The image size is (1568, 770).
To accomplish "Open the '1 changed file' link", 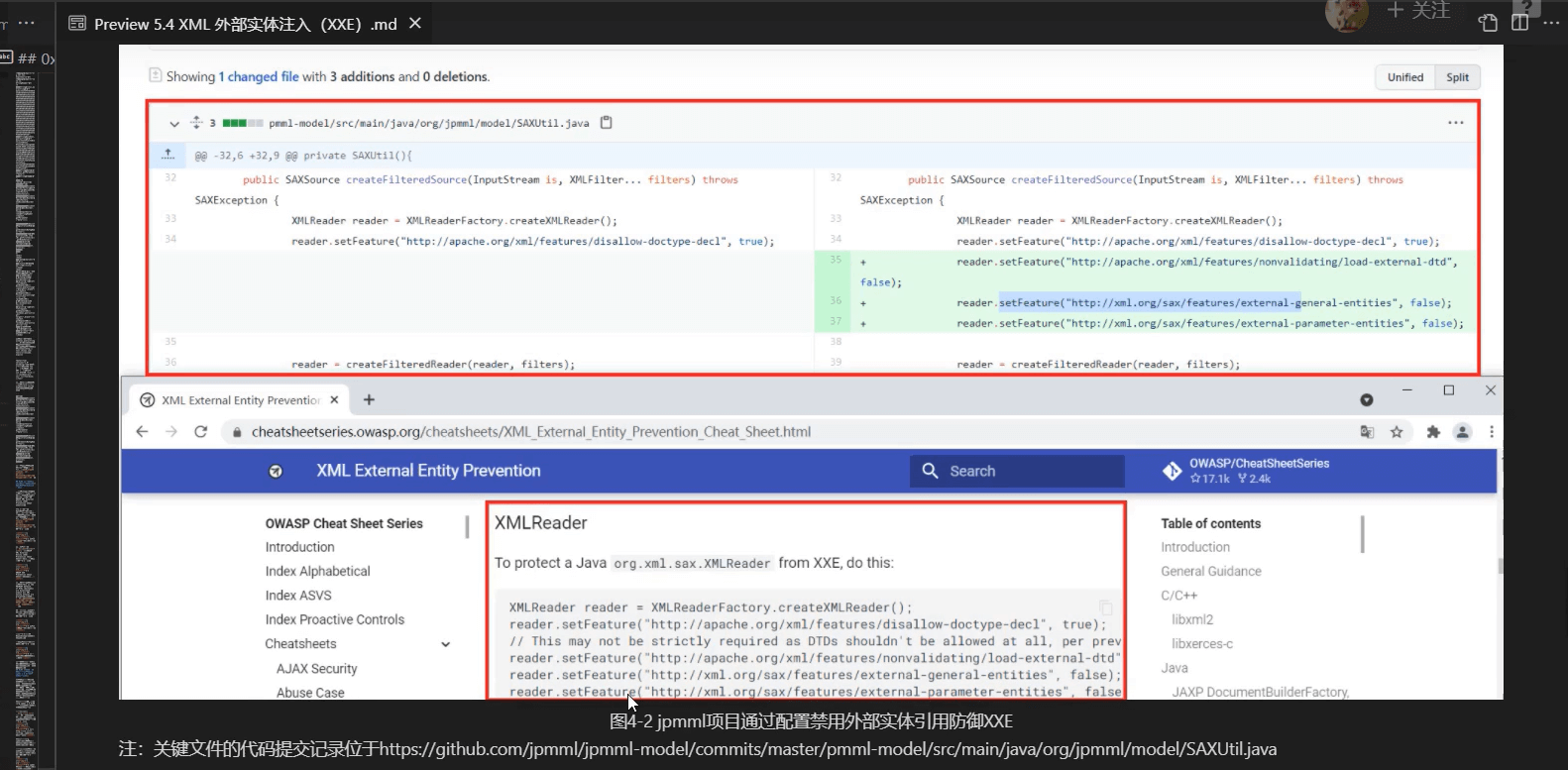I will tap(259, 76).
